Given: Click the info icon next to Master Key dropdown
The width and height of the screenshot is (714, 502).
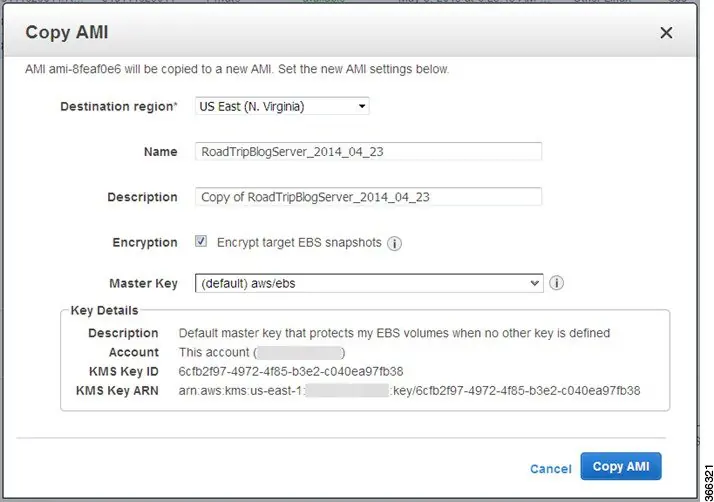Looking at the screenshot, I should tap(556, 283).
